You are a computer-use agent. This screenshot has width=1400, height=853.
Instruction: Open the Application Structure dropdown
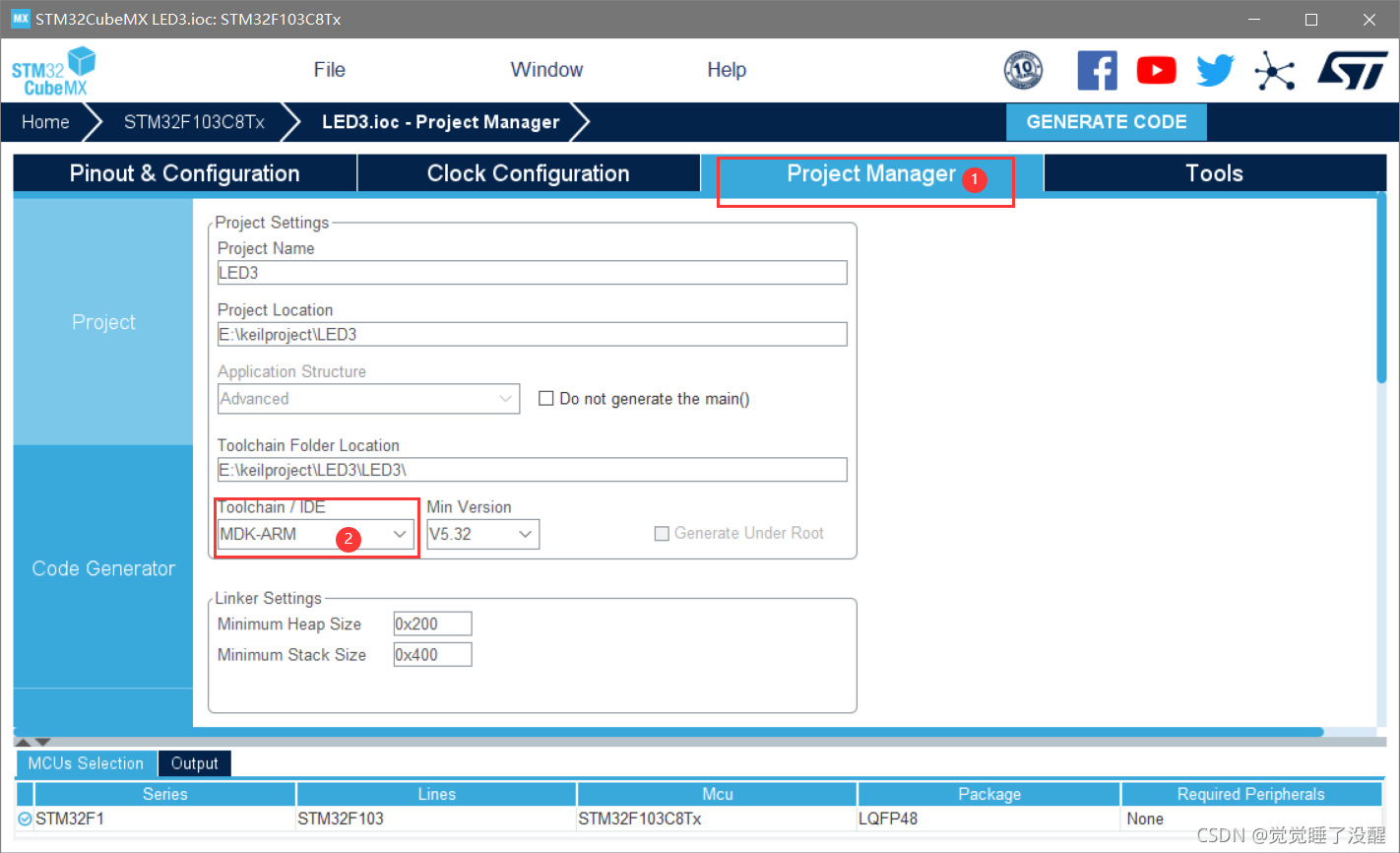(368, 399)
